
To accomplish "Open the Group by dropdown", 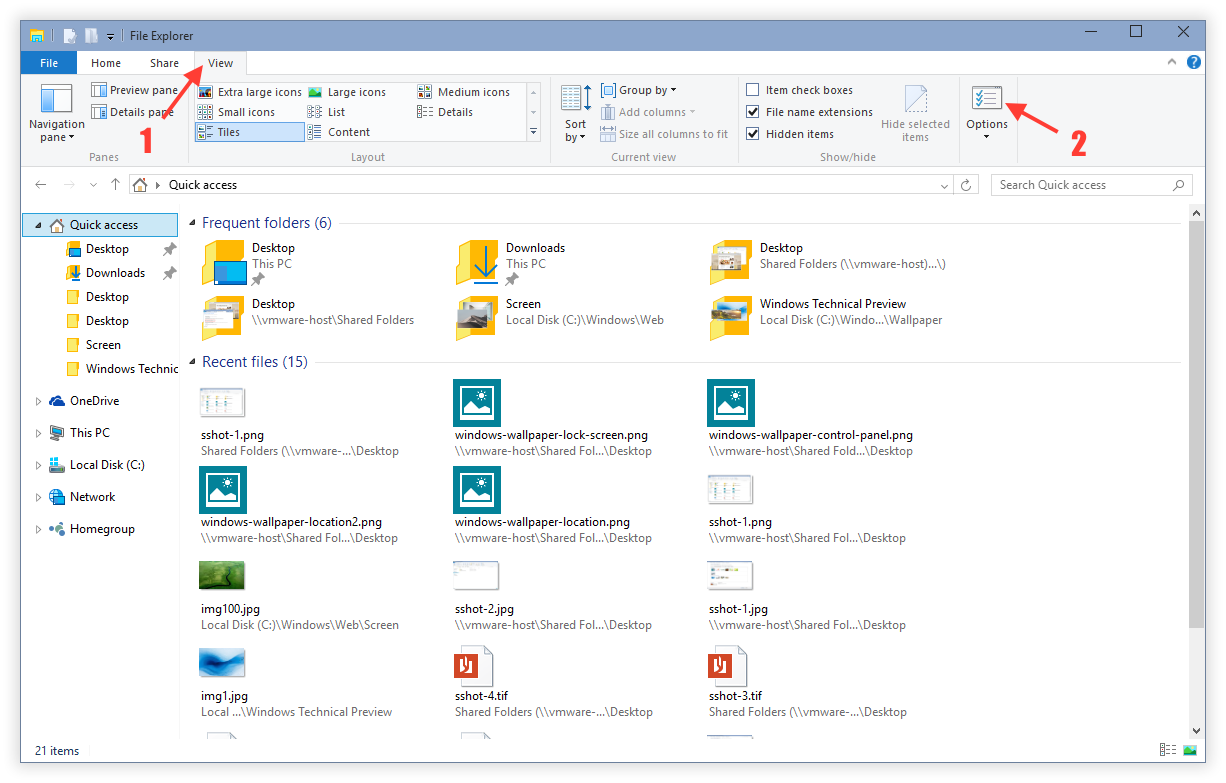I will click(x=646, y=90).
